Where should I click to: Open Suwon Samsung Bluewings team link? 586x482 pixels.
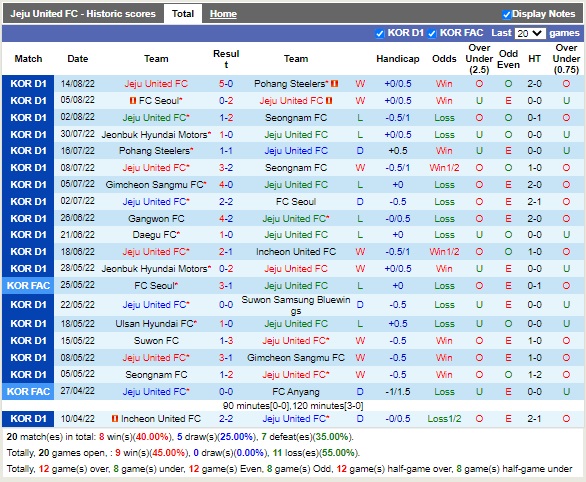pyautogui.click(x=296, y=305)
